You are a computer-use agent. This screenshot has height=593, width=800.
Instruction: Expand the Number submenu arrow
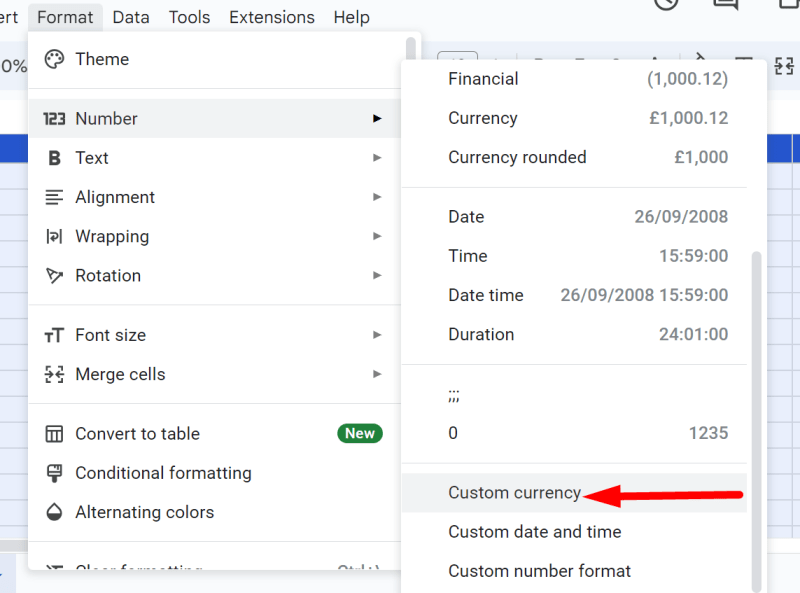tap(378, 118)
